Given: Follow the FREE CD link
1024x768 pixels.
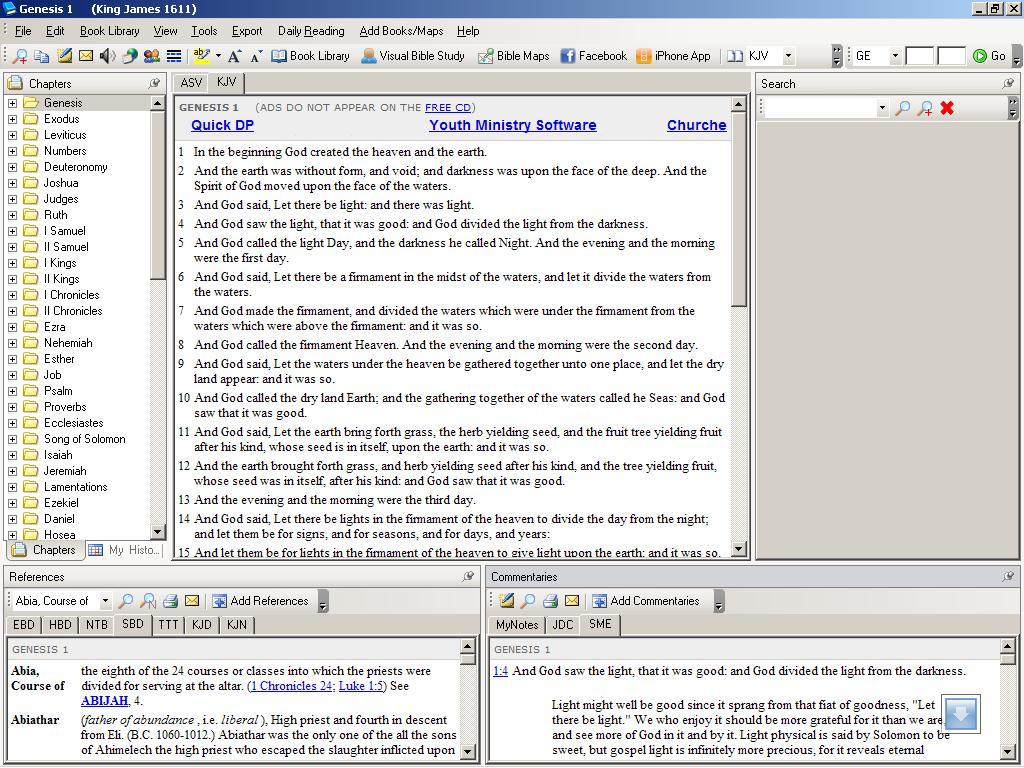Looking at the screenshot, I should coord(447,108).
